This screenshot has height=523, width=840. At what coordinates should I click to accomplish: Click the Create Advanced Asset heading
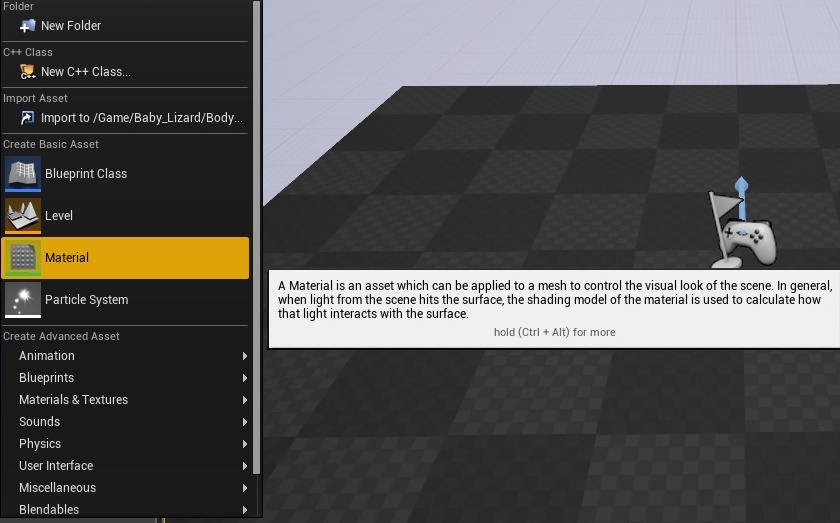click(x=61, y=336)
